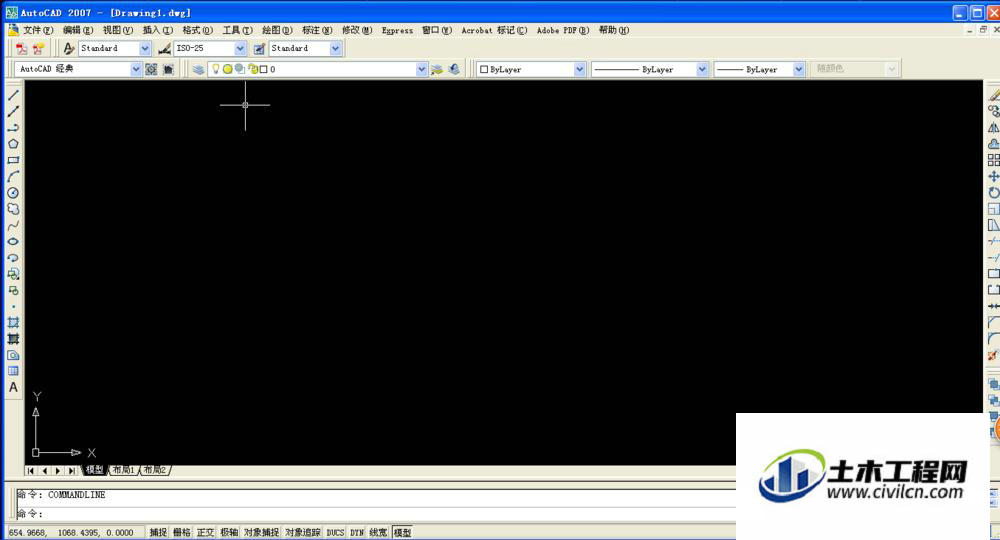Open the Layer Properties Manager icon
This screenshot has width=1000, height=540.
198,69
